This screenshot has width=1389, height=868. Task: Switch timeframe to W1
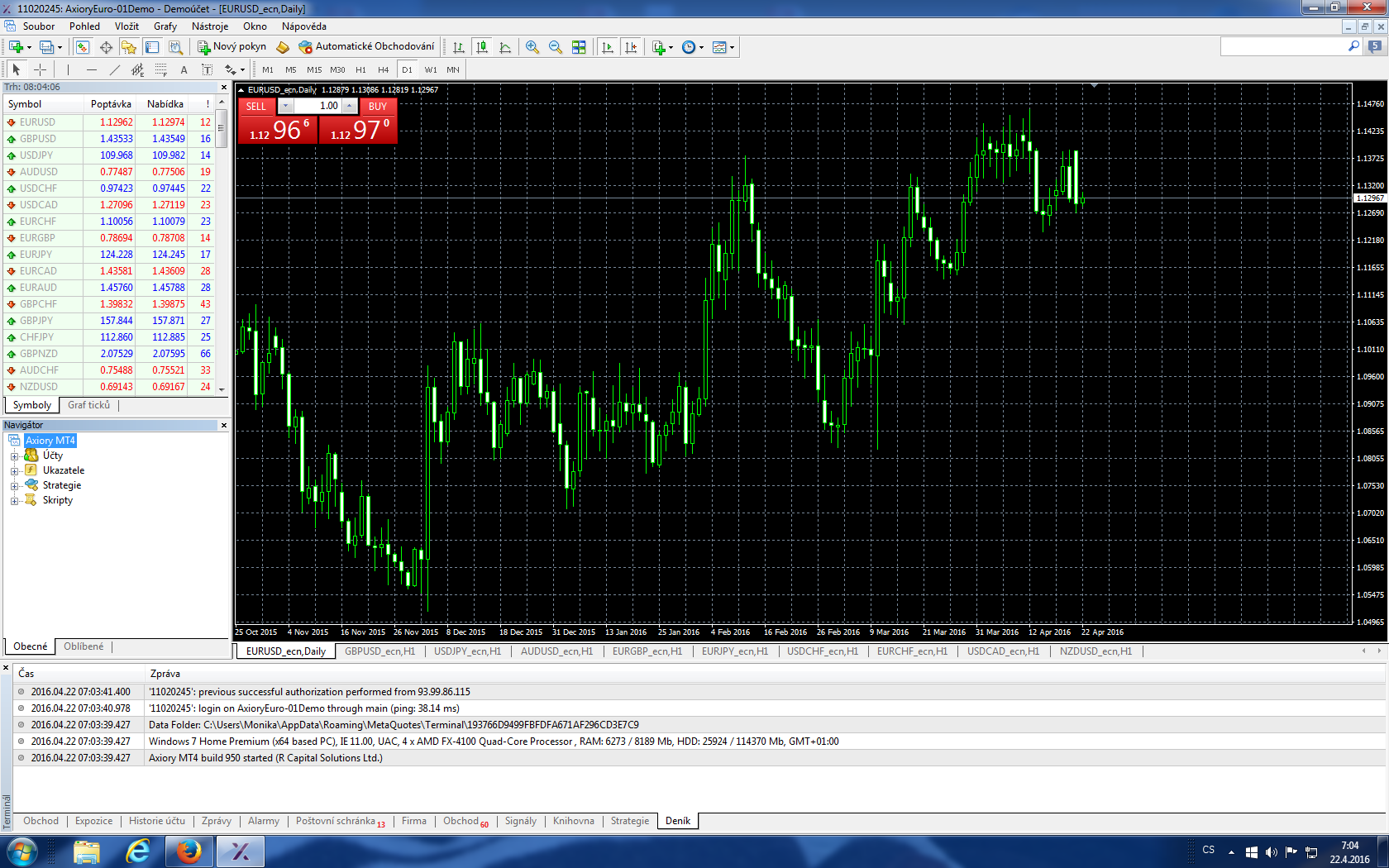(x=431, y=69)
